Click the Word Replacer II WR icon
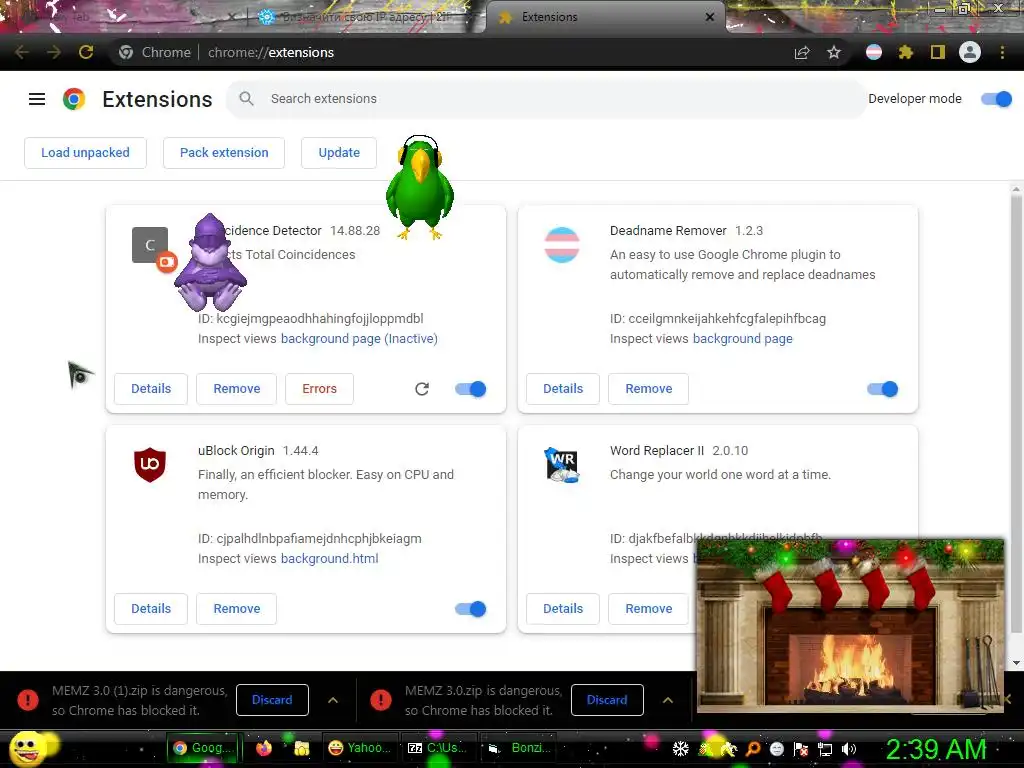This screenshot has width=1024, height=768. [562, 464]
